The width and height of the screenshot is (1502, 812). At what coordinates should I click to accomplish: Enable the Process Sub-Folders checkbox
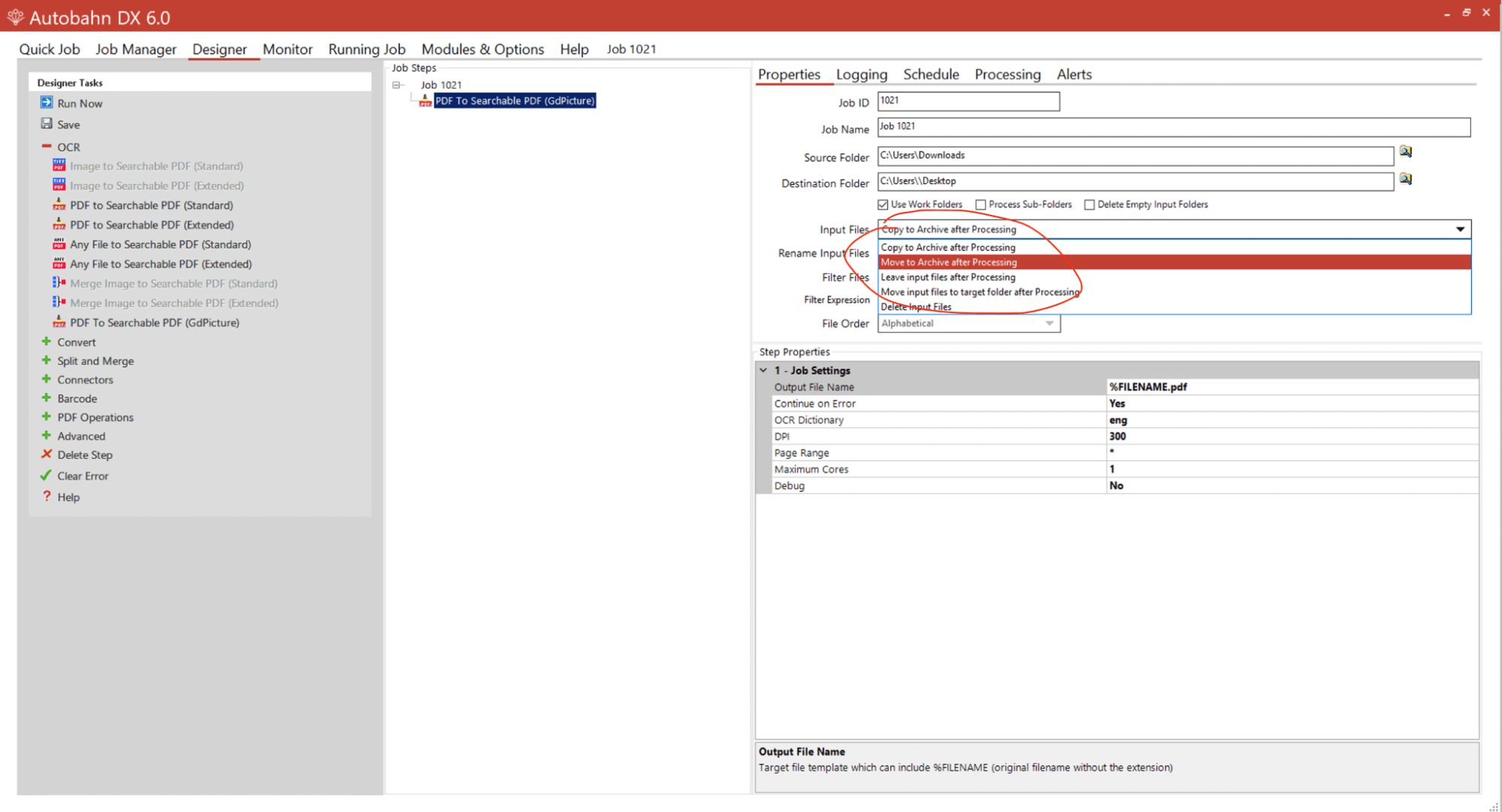click(981, 204)
